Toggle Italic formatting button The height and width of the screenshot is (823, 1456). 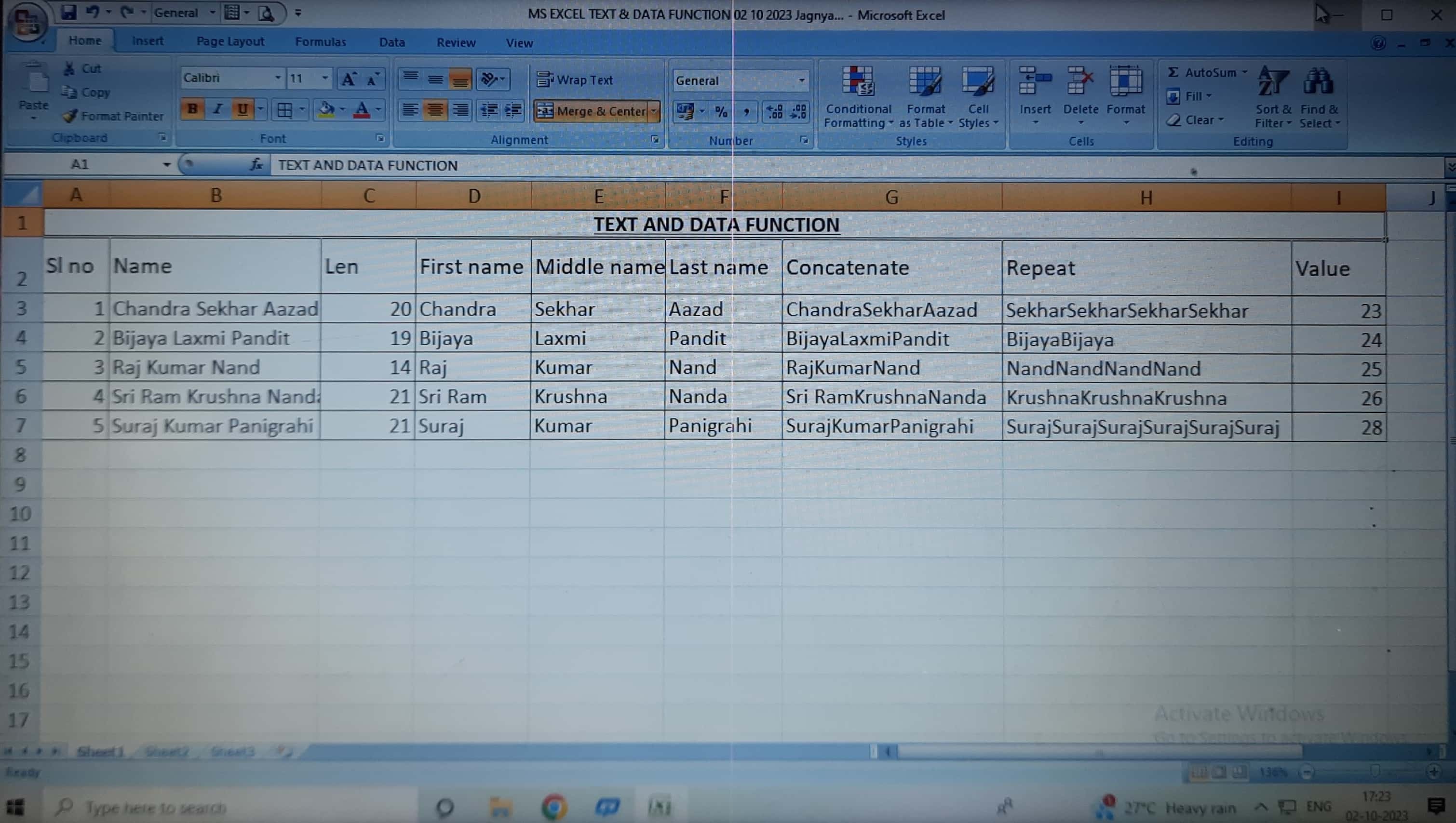click(x=218, y=109)
